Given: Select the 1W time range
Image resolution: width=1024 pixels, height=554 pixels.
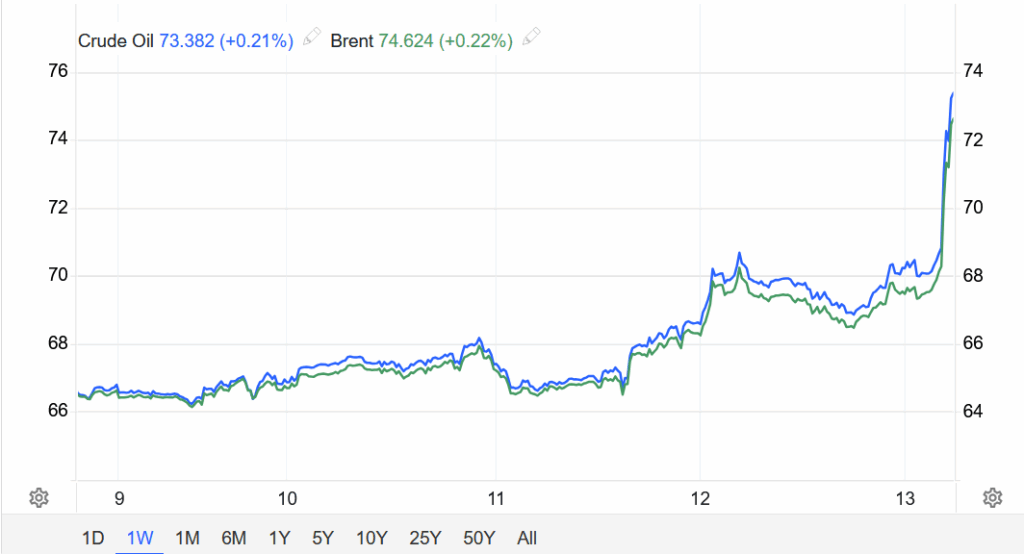Looking at the screenshot, I should (140, 538).
